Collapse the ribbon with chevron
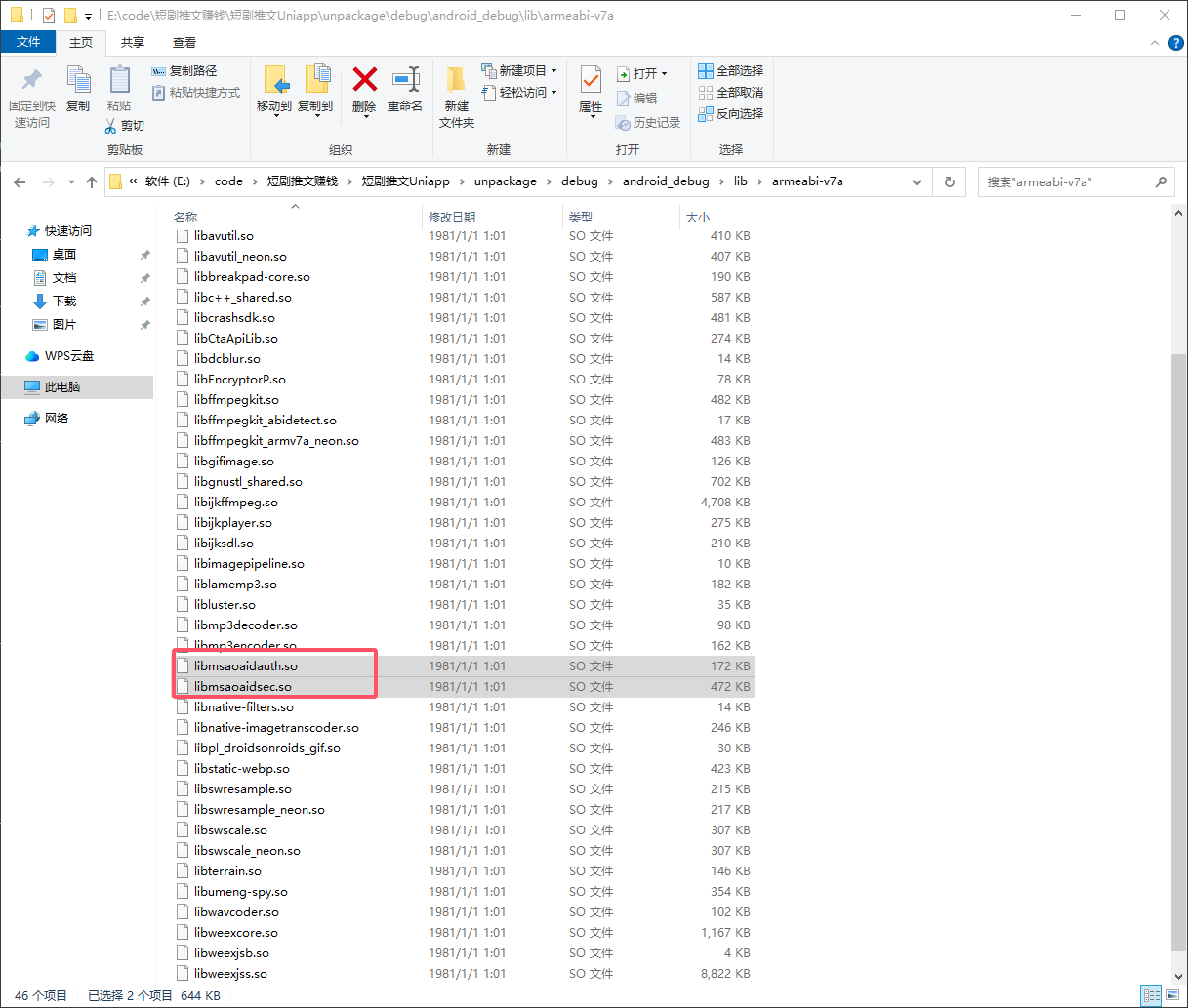The image size is (1188, 1008). coord(1155,43)
